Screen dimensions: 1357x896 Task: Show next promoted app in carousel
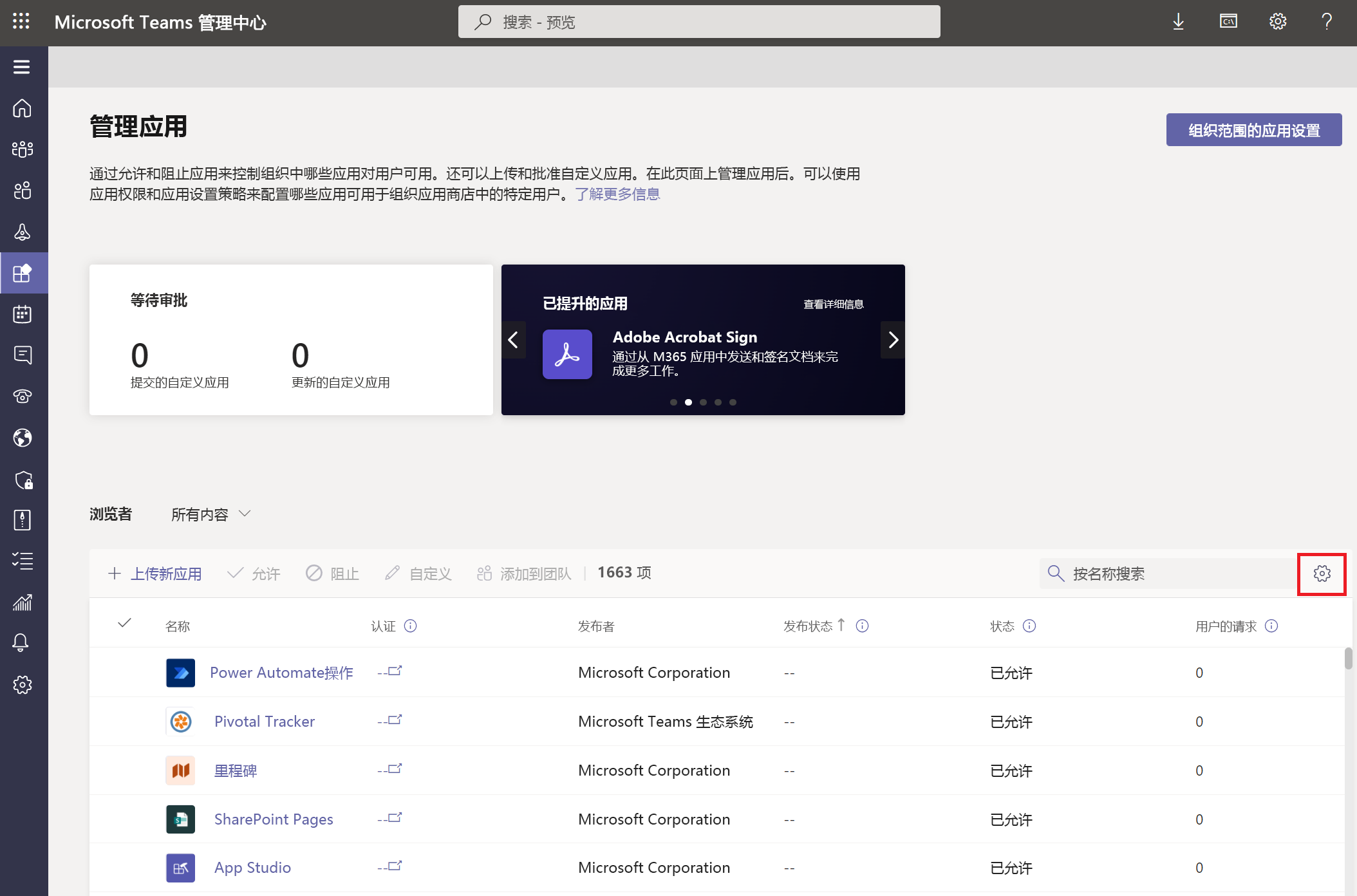(893, 340)
